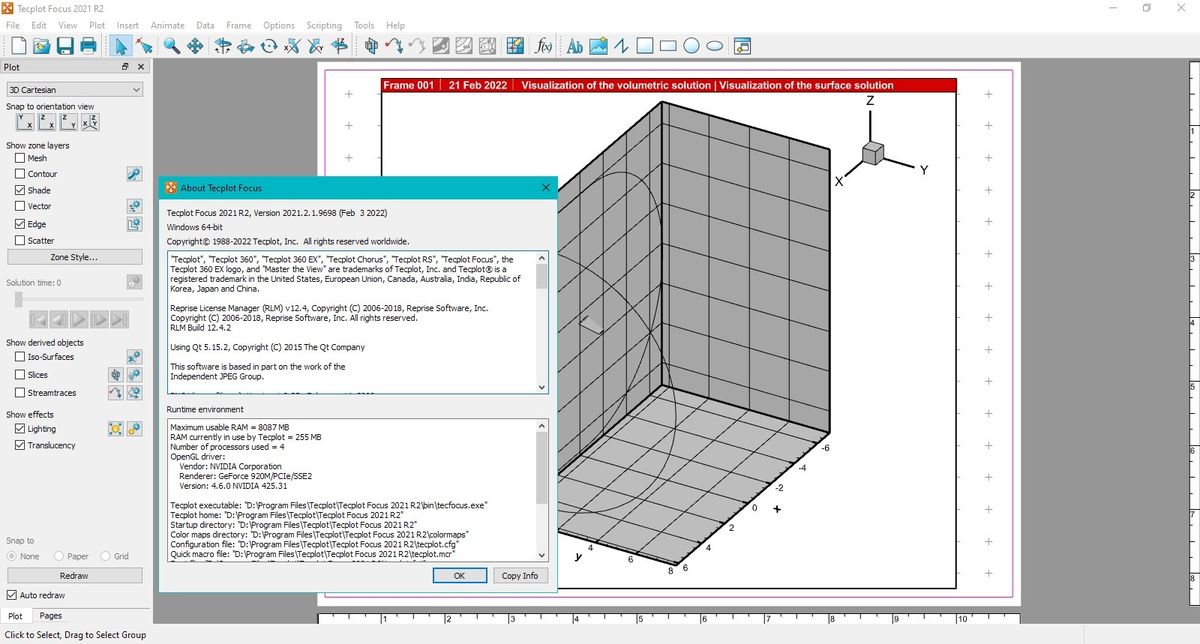Turn off Translucency effect
Image resolution: width=1200 pixels, height=644 pixels.
[20, 445]
